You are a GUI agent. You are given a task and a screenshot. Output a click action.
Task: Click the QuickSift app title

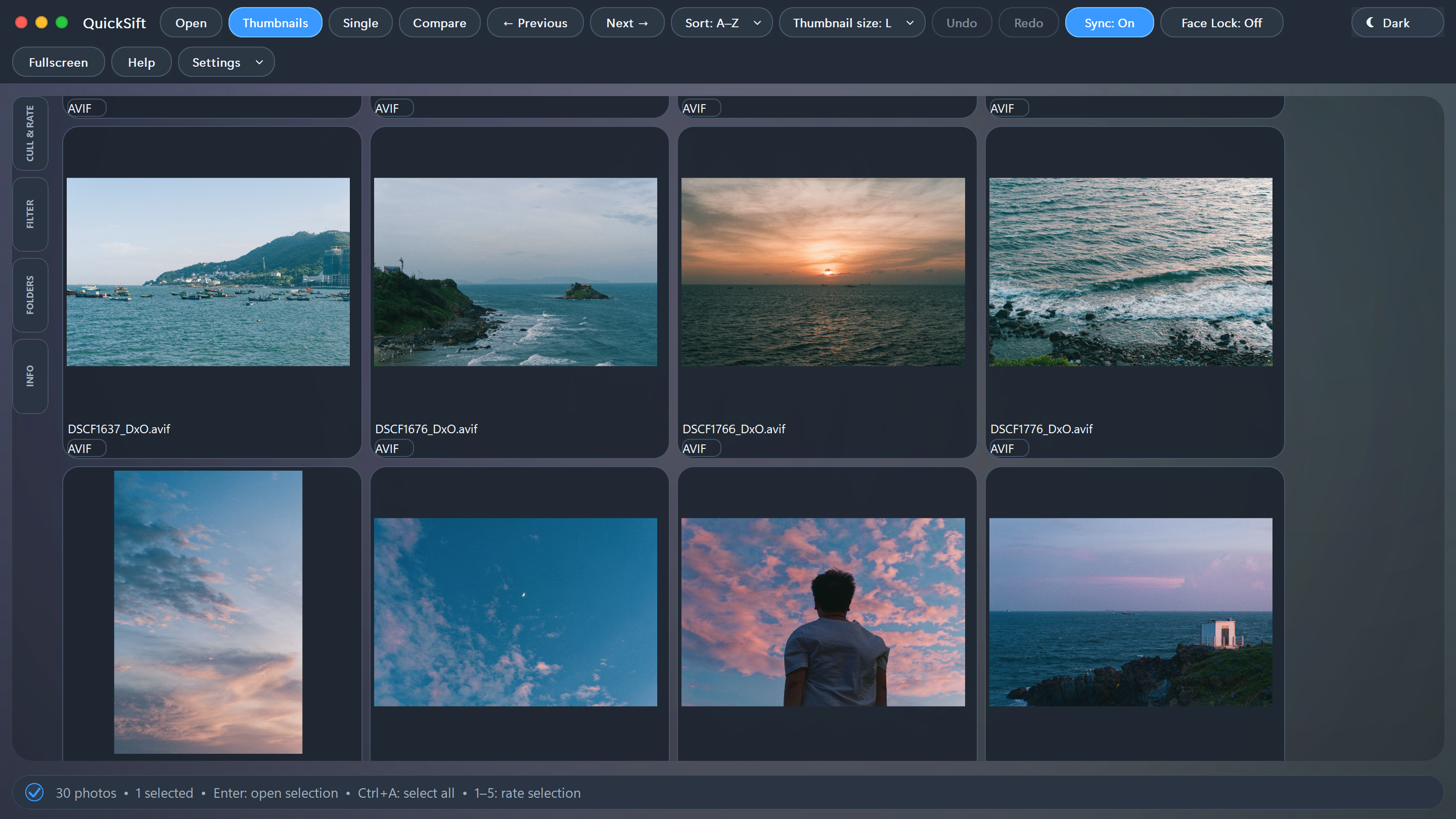(114, 23)
